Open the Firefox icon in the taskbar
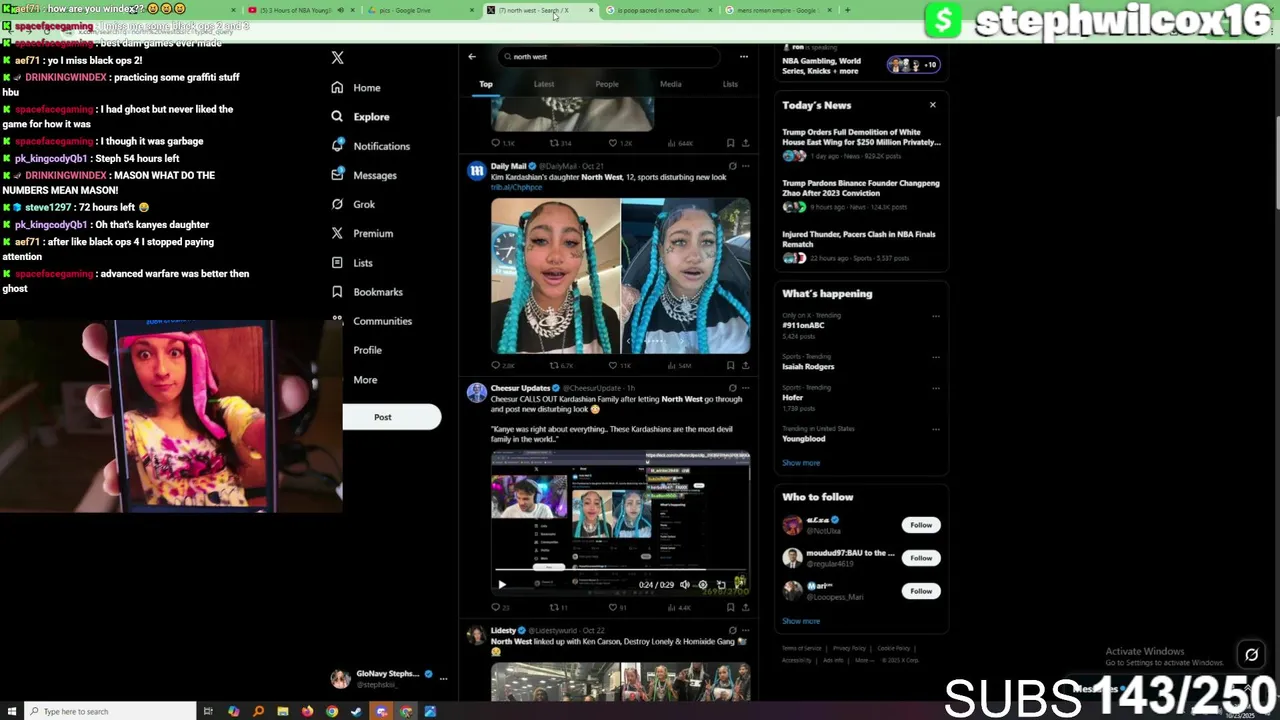The width and height of the screenshot is (1280, 720). click(x=307, y=711)
